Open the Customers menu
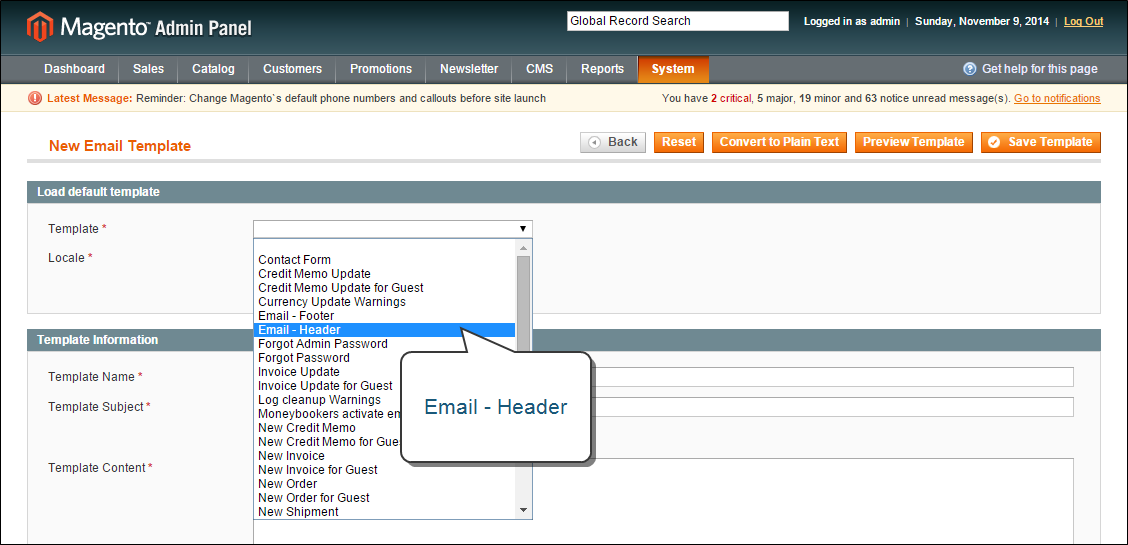1128x545 pixels. point(292,69)
